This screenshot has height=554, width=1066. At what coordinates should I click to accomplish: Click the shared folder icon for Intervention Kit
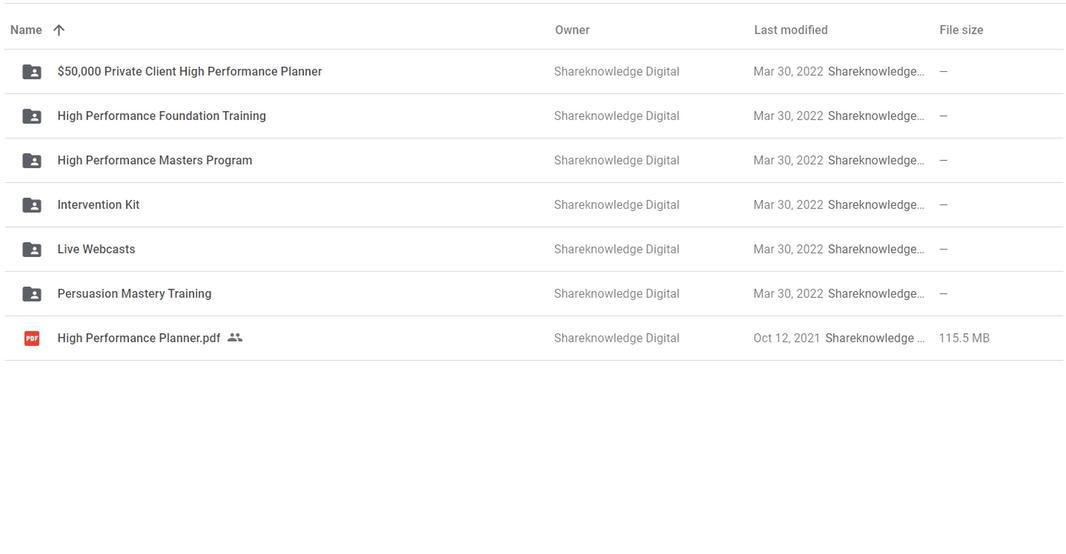[x=32, y=205]
